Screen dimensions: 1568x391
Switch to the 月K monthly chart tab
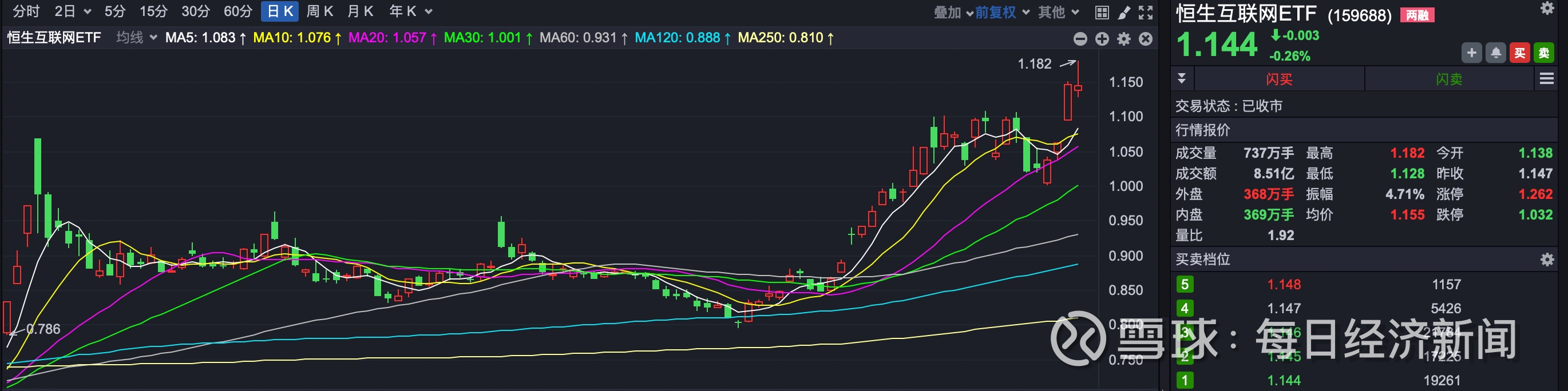pyautogui.click(x=360, y=11)
